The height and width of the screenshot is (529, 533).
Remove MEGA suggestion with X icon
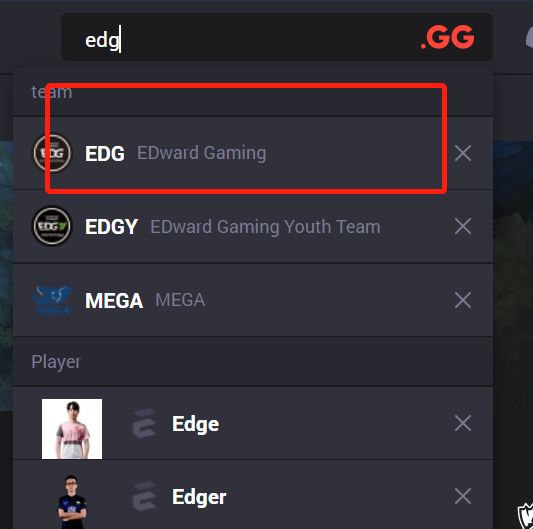pyautogui.click(x=463, y=300)
